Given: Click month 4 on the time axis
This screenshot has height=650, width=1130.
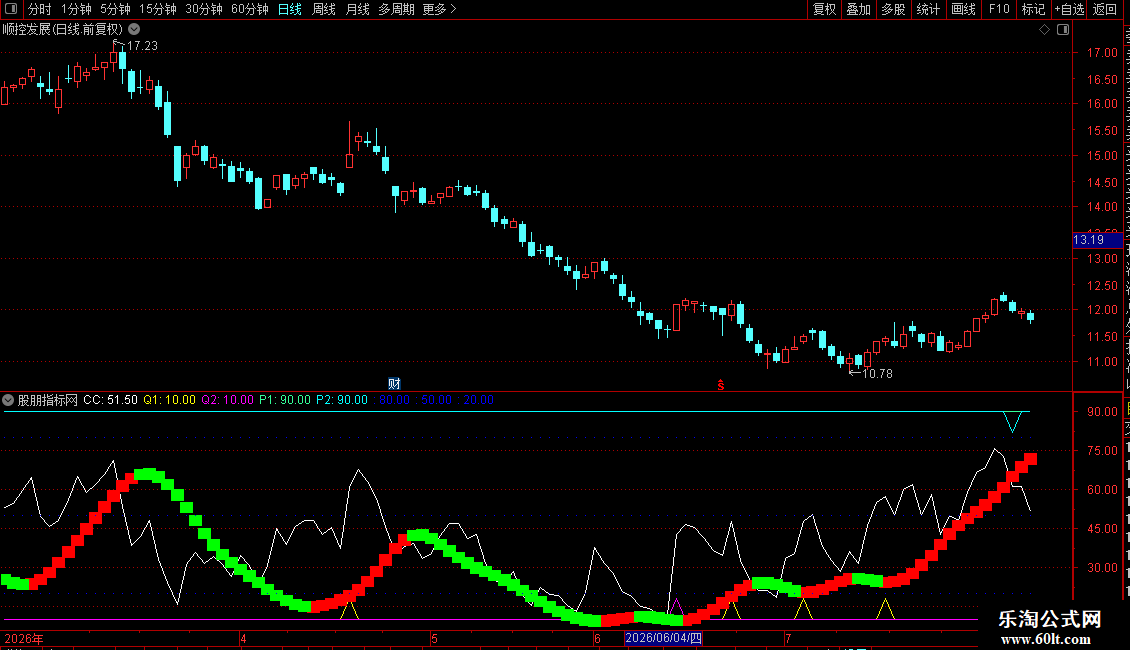Looking at the screenshot, I should click(x=243, y=638).
